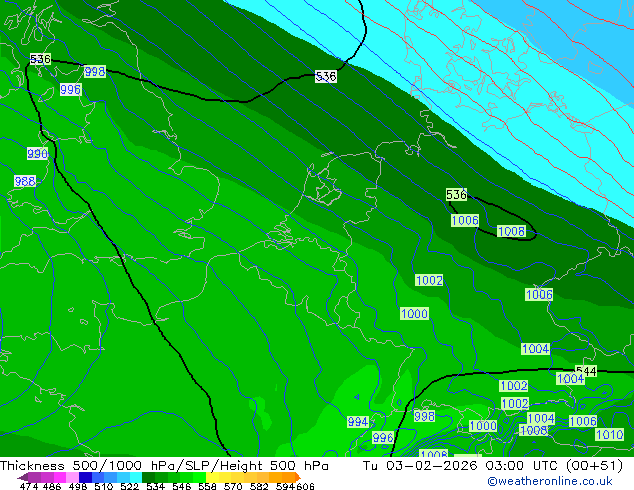Click the 998 label beside the 536 label
Image resolution: width=634 pixels, height=490 pixels.
(x=95, y=72)
